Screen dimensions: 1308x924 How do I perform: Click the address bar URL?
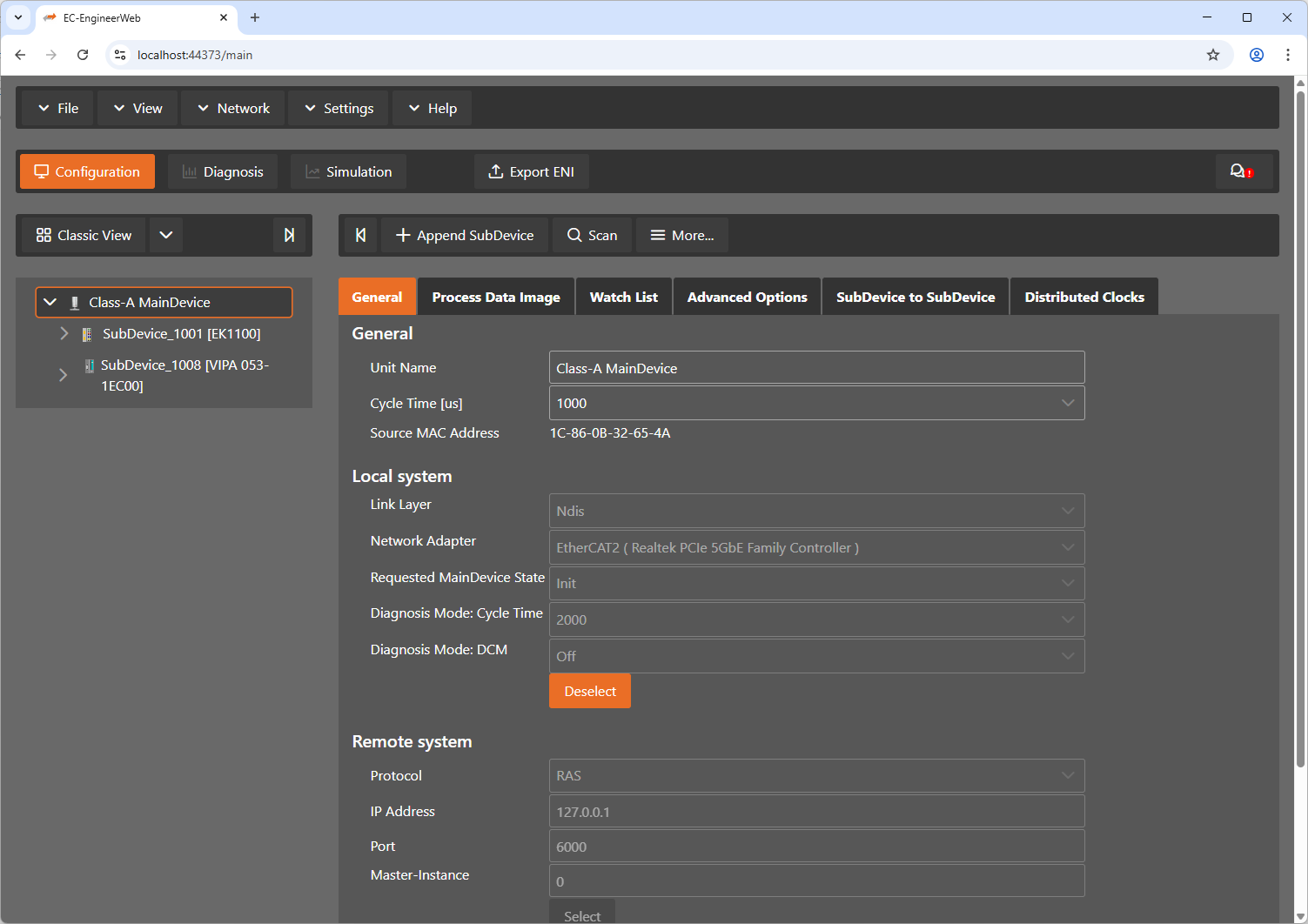[195, 55]
